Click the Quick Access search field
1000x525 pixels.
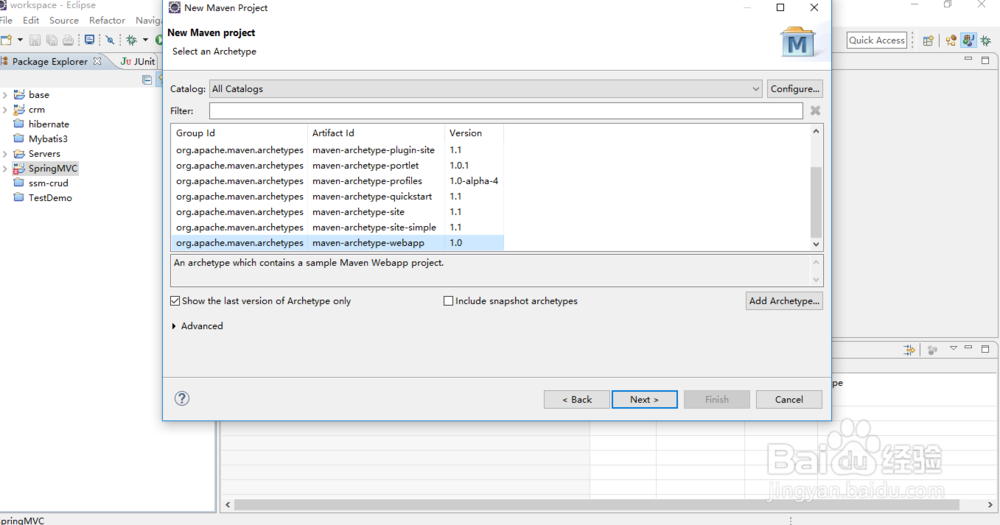coord(877,40)
